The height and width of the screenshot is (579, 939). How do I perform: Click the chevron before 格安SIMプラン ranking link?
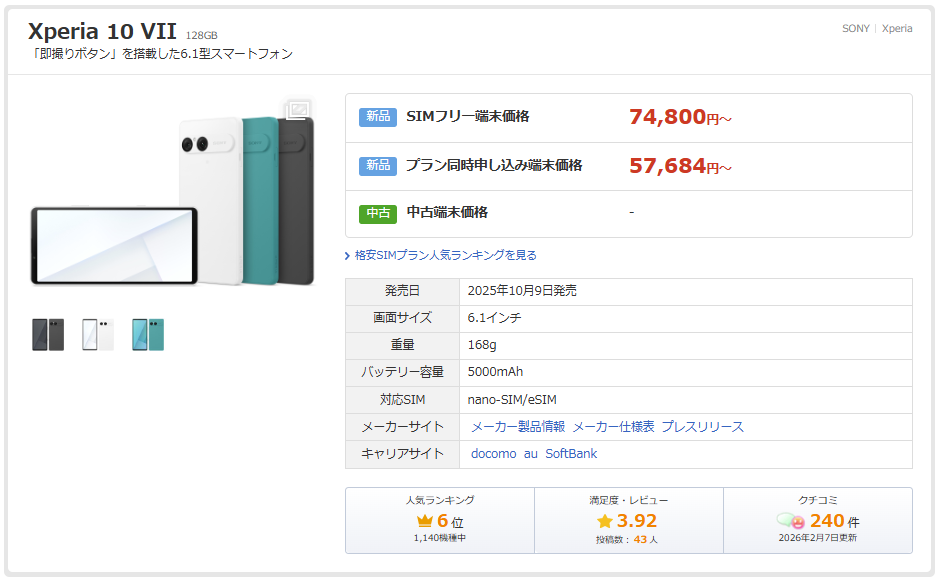pyautogui.click(x=347, y=256)
